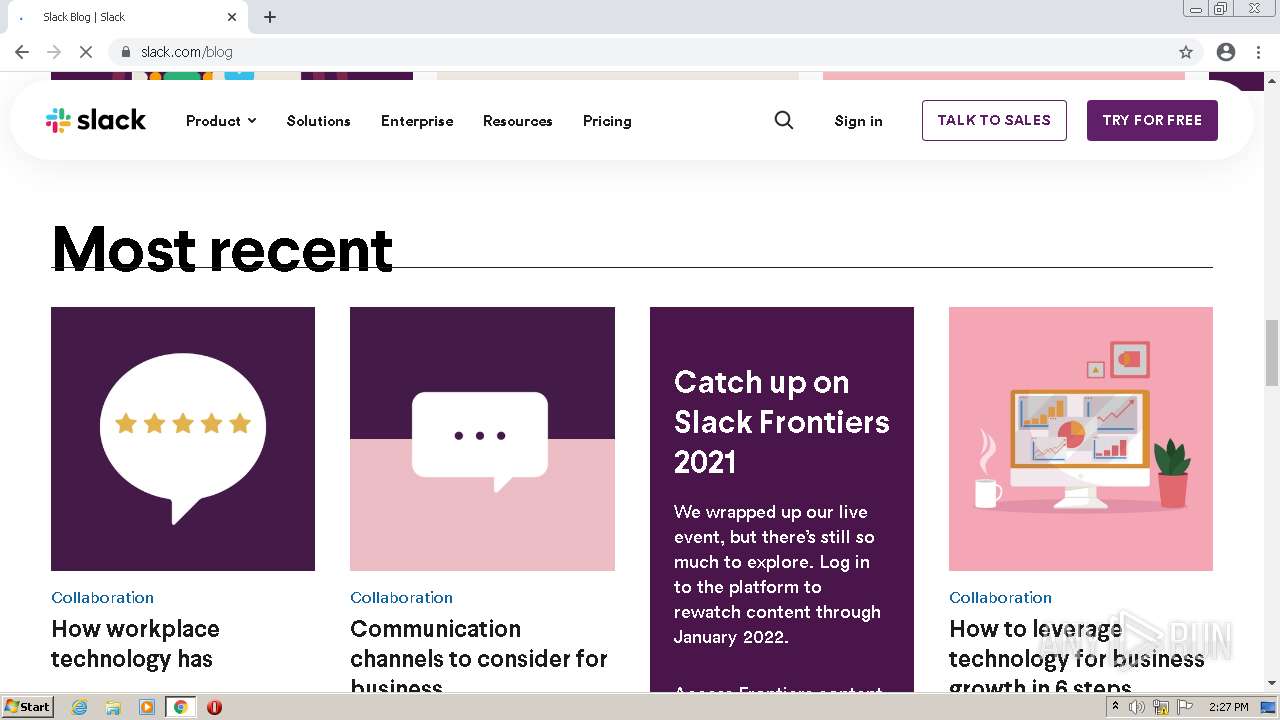This screenshot has height=720, width=1280.
Task: Open the five-star speech bubble thumbnail
Action: pos(183,439)
